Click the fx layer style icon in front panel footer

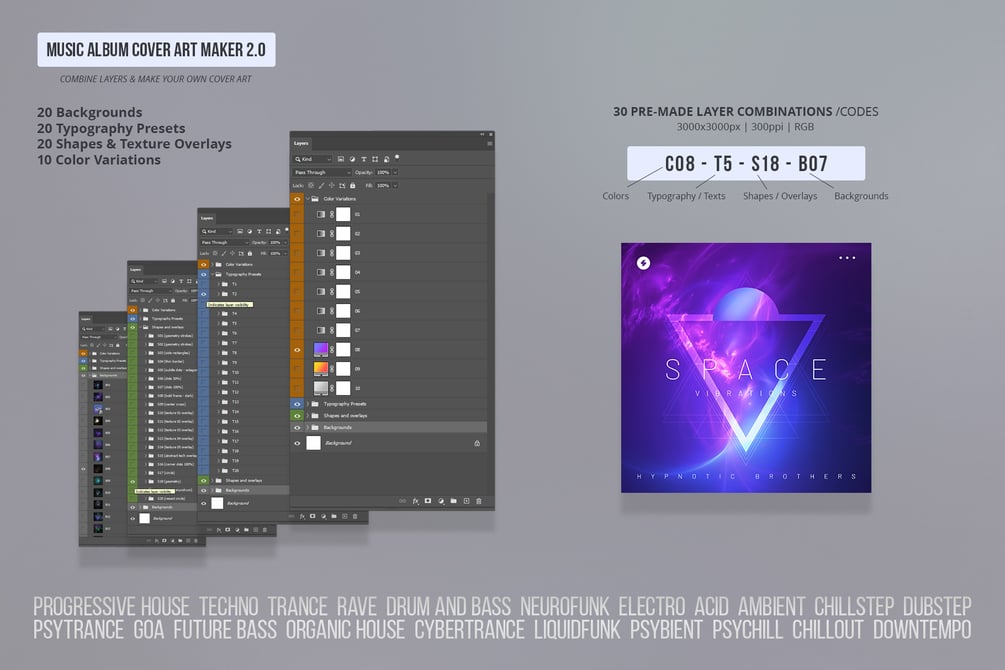point(415,501)
